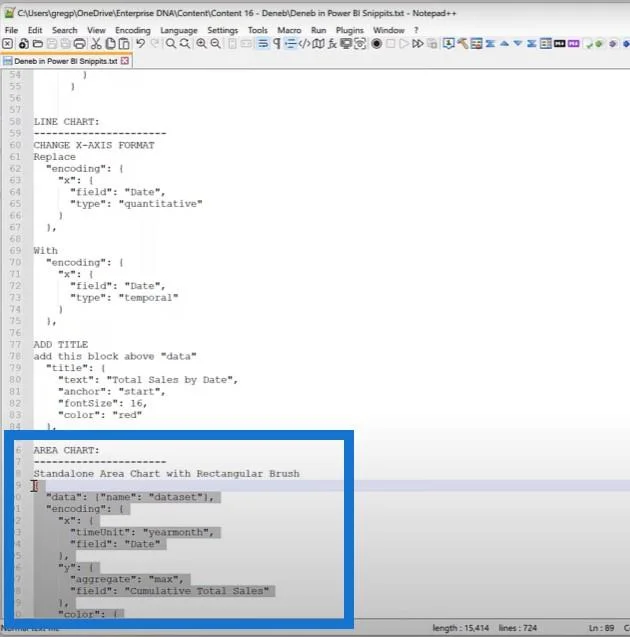Click line number 77 in the margin
Viewport: 630px width, 637px height.
[x=15, y=344]
